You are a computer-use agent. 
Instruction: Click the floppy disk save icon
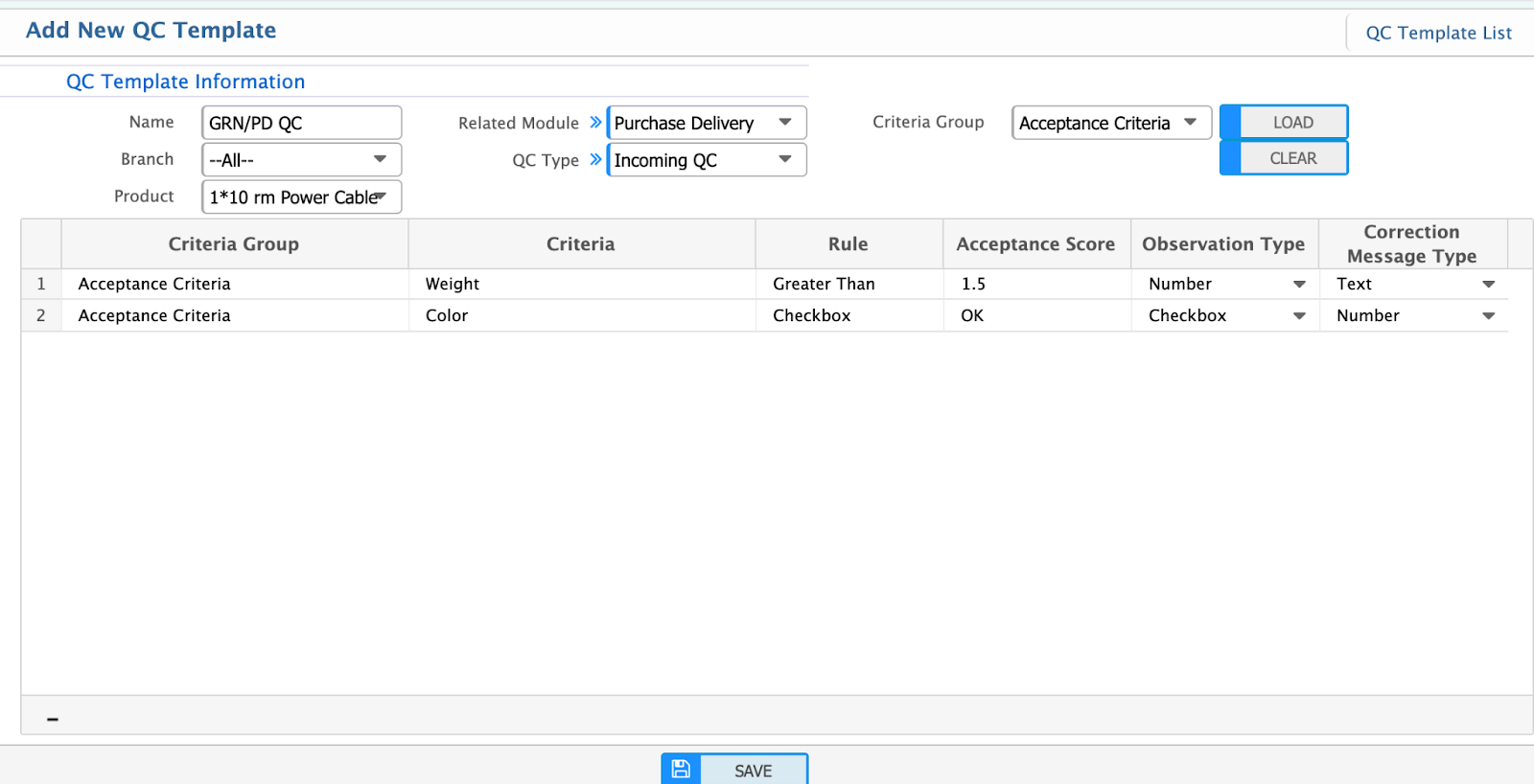click(681, 770)
